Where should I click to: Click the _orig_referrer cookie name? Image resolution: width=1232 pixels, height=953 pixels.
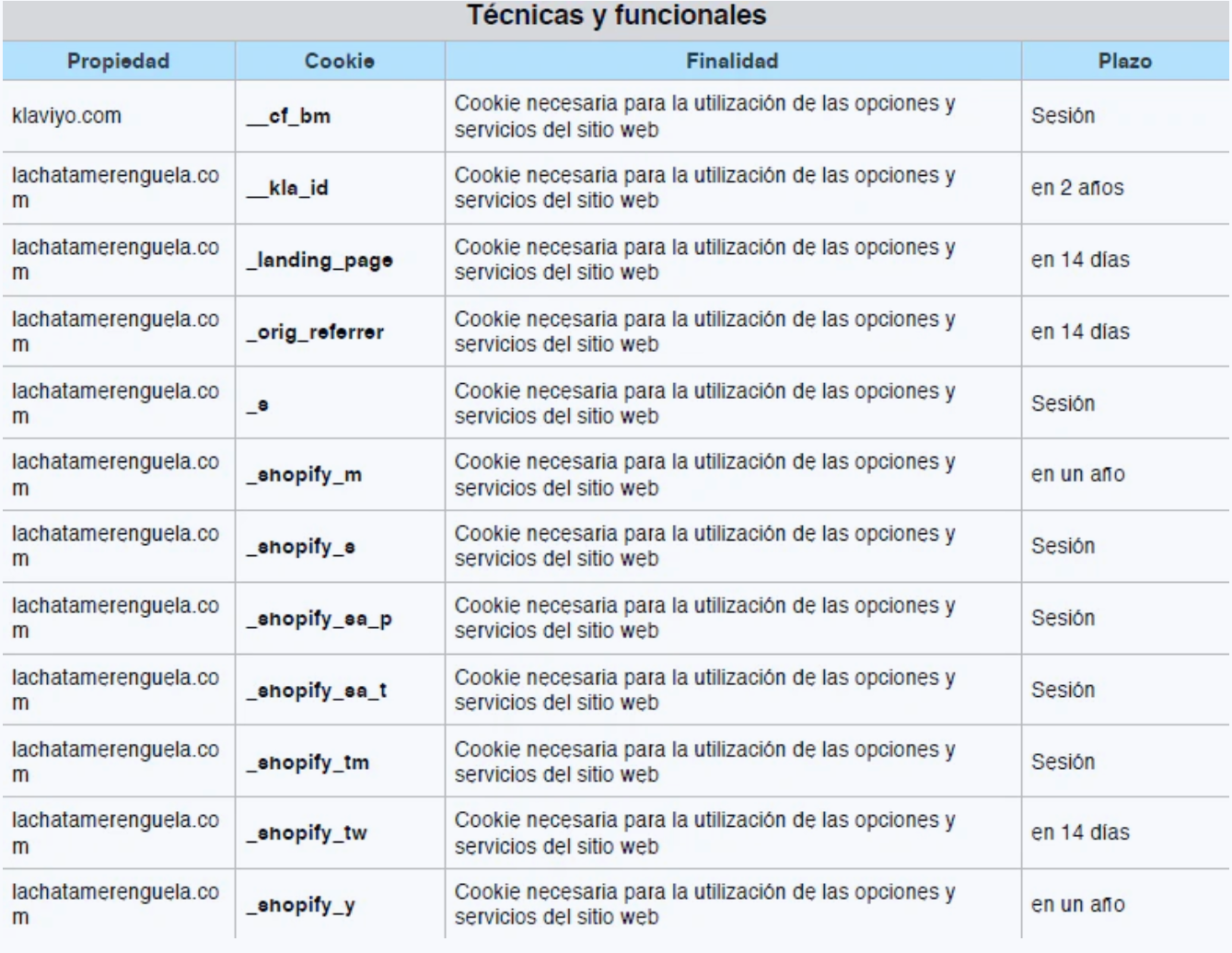(x=315, y=332)
